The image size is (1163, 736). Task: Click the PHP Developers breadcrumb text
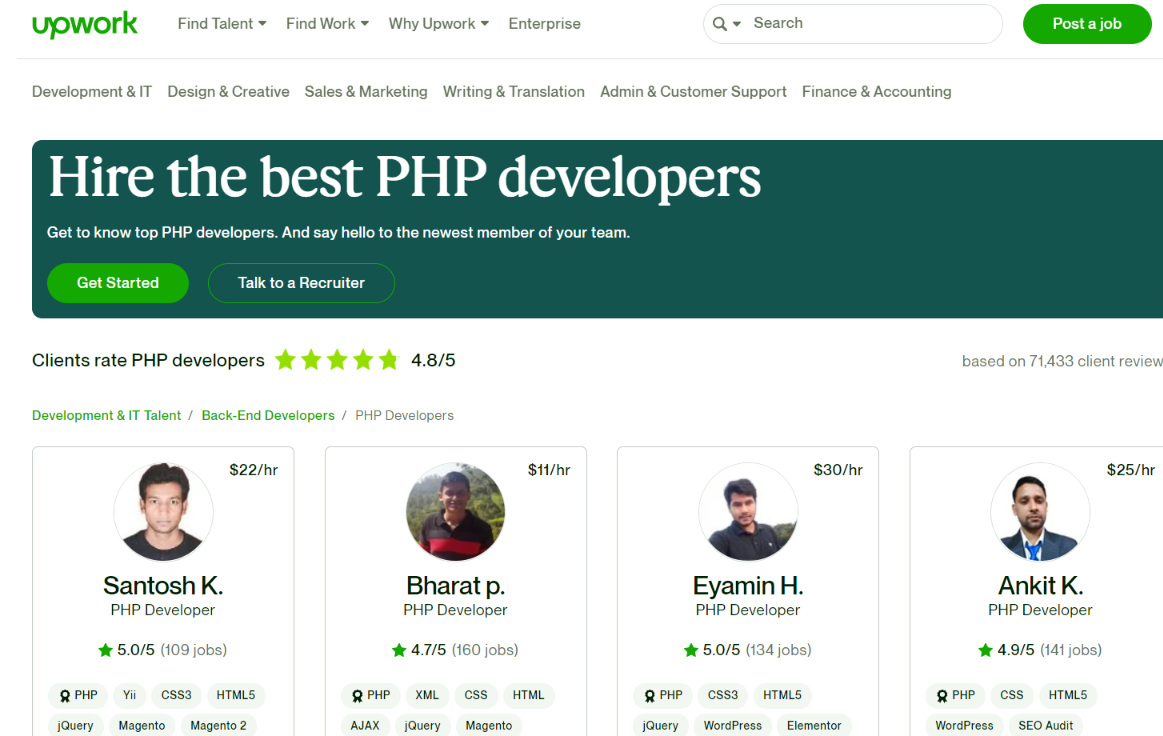pyautogui.click(x=404, y=415)
